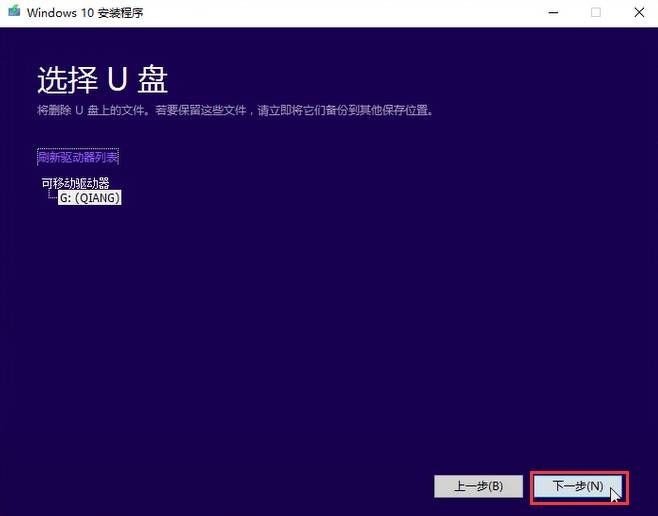This screenshot has width=658, height=516.
Task: Go back with the 上一步(B) button
Action: pyautogui.click(x=478, y=487)
